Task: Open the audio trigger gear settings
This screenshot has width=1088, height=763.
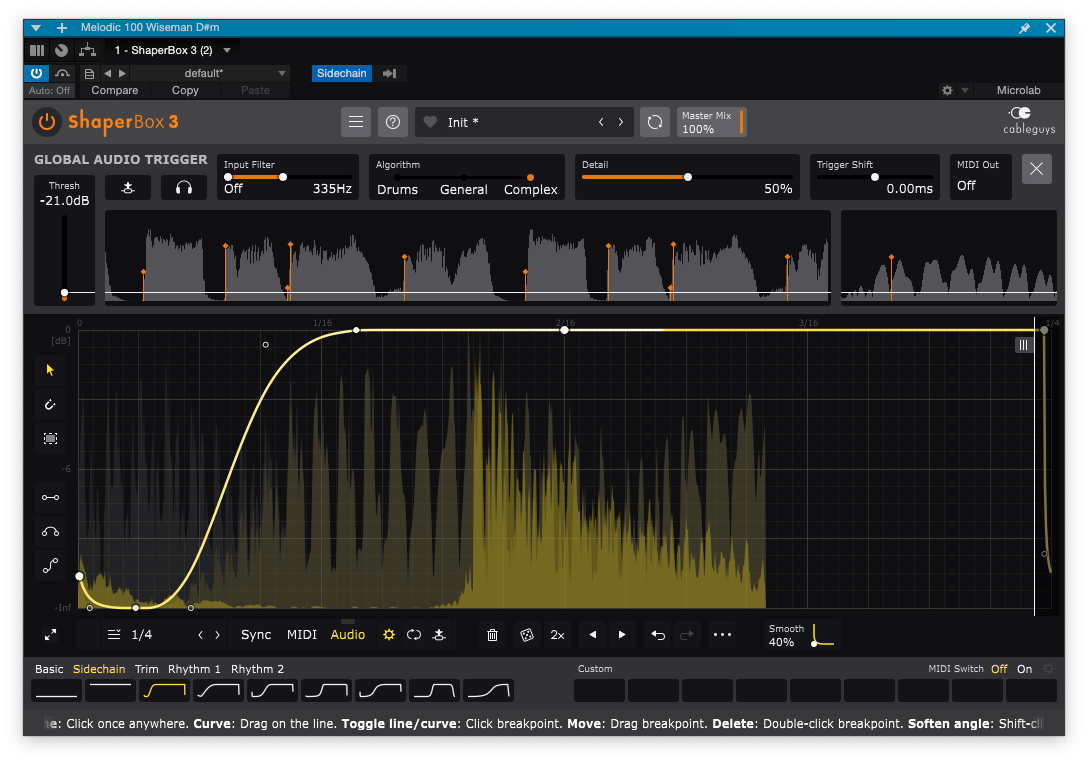Action: click(x=389, y=635)
